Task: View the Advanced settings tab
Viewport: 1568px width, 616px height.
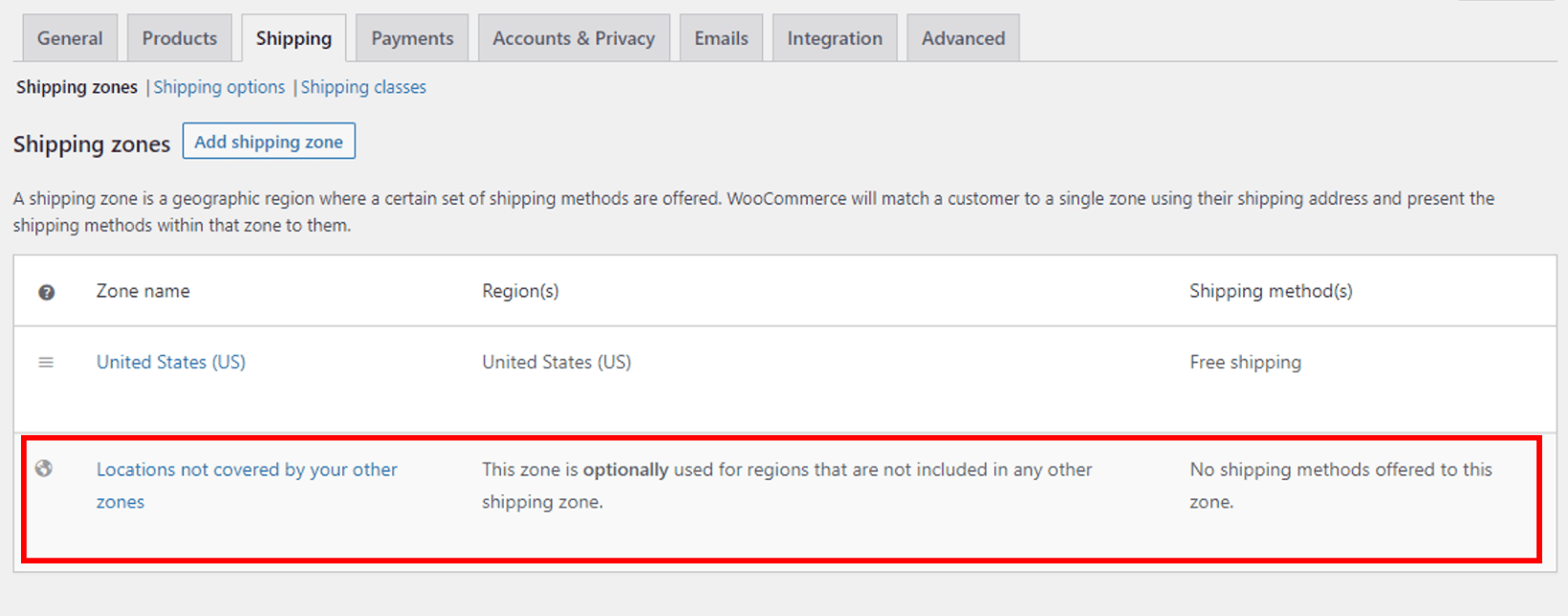Action: pos(962,37)
